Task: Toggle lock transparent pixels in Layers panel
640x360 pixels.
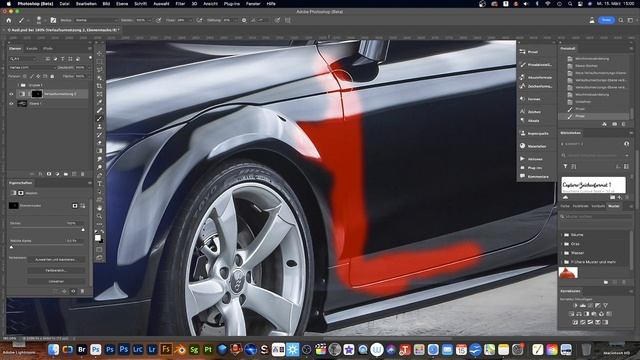Action: [24, 76]
